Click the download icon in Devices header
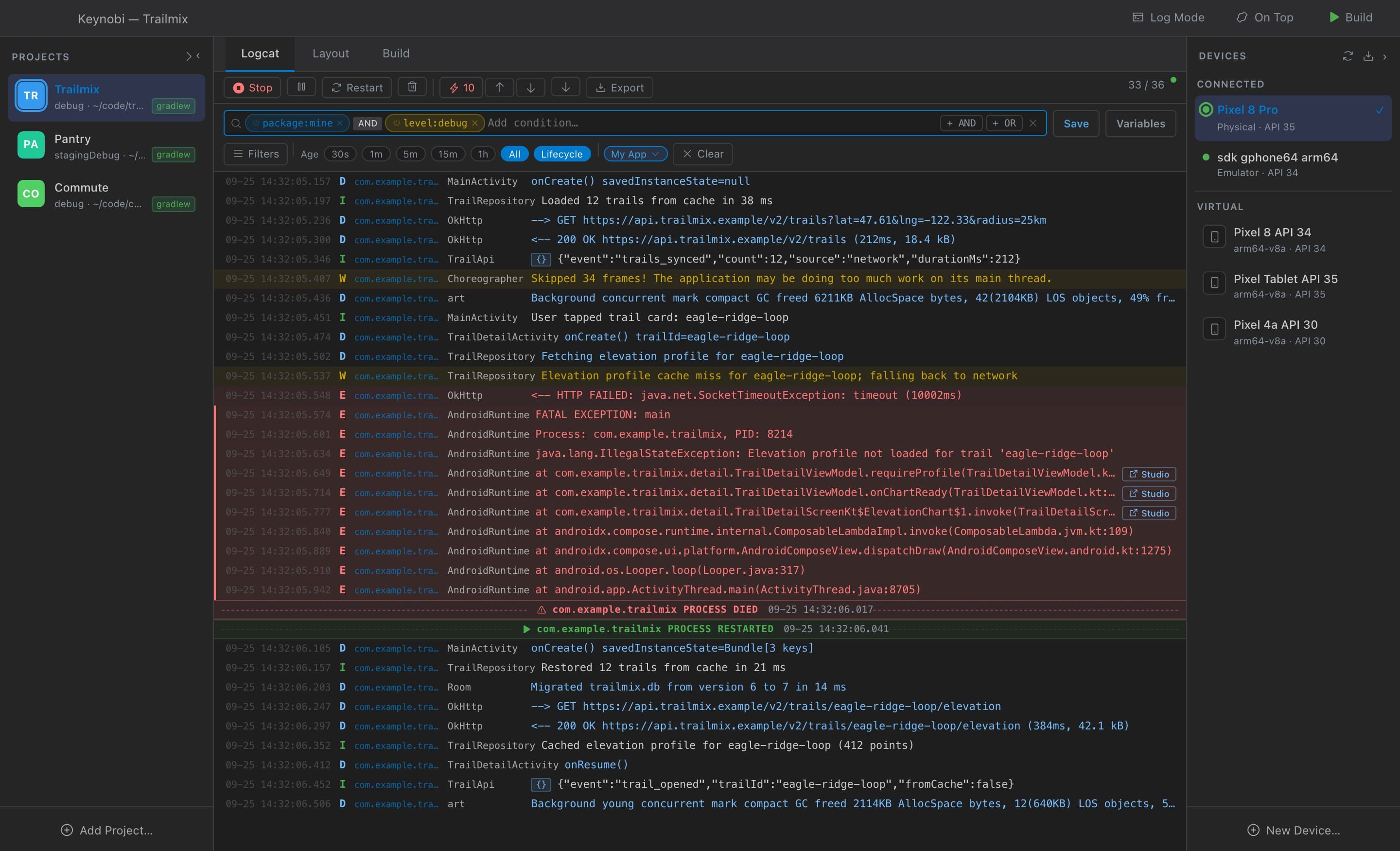The width and height of the screenshot is (1400, 851). coord(1368,56)
